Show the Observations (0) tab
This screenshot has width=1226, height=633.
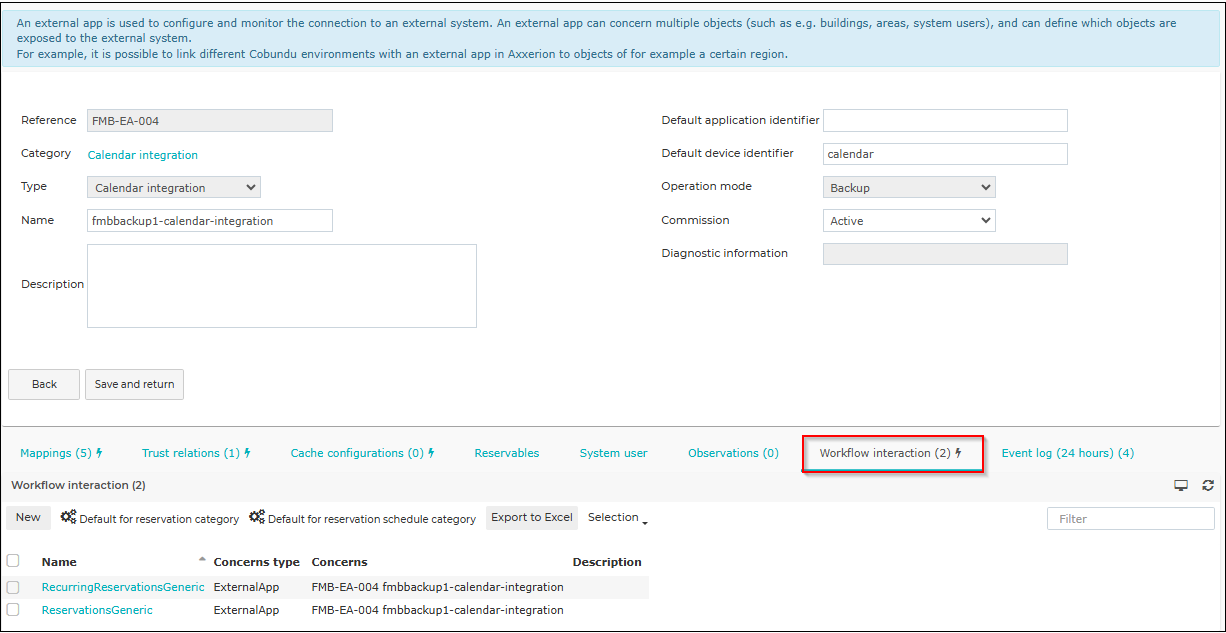pyautogui.click(x=733, y=453)
